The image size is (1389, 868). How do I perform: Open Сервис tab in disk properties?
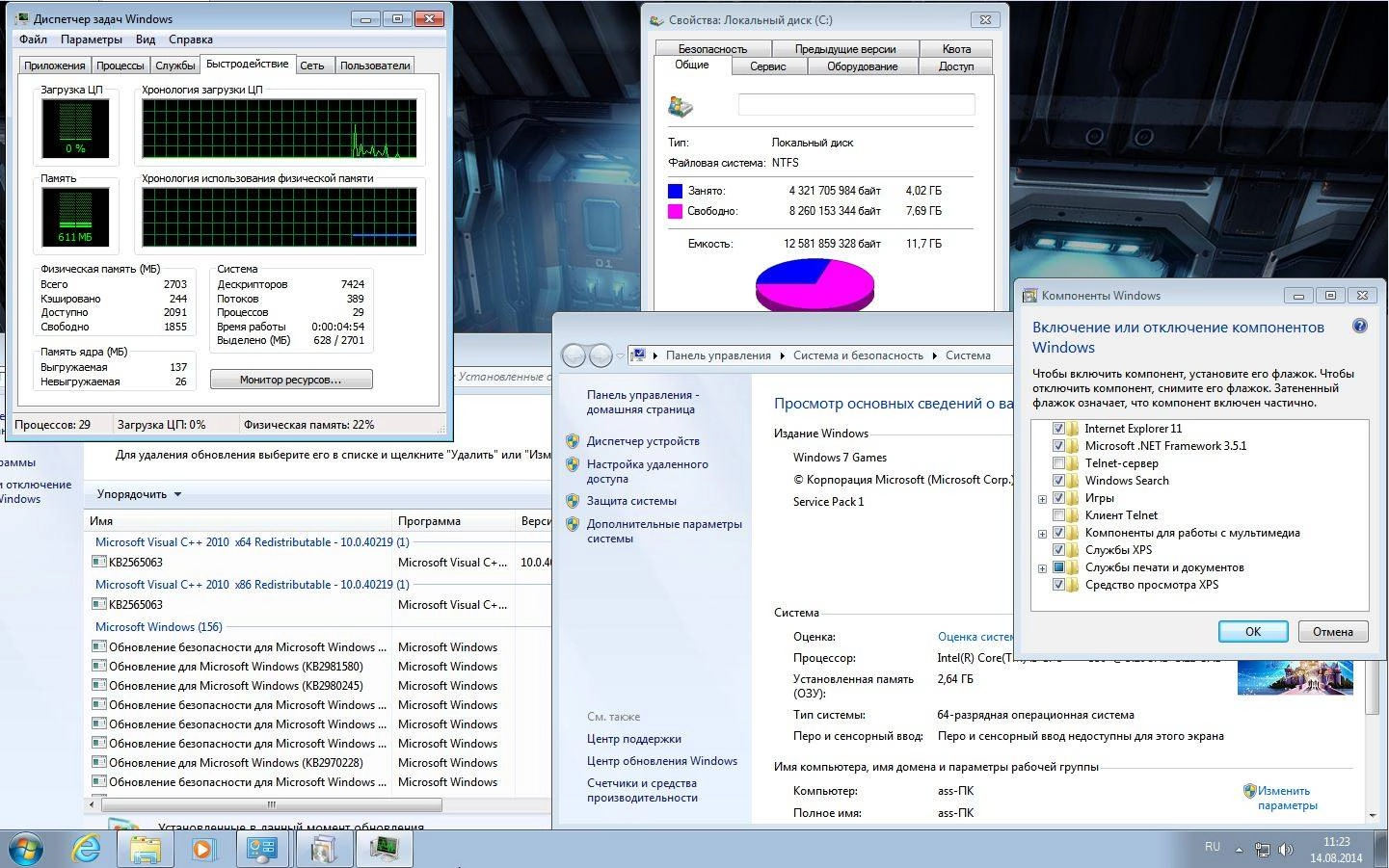coord(768,66)
